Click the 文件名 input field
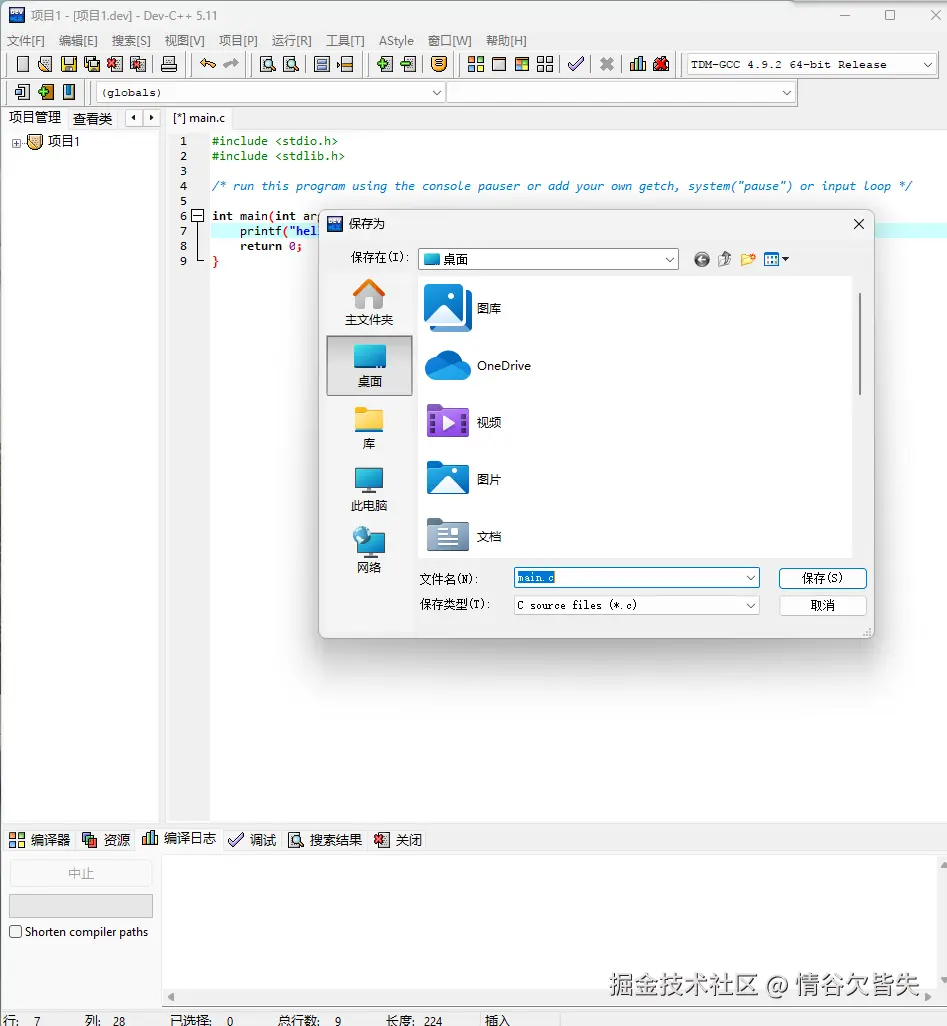947x1026 pixels. click(x=636, y=578)
